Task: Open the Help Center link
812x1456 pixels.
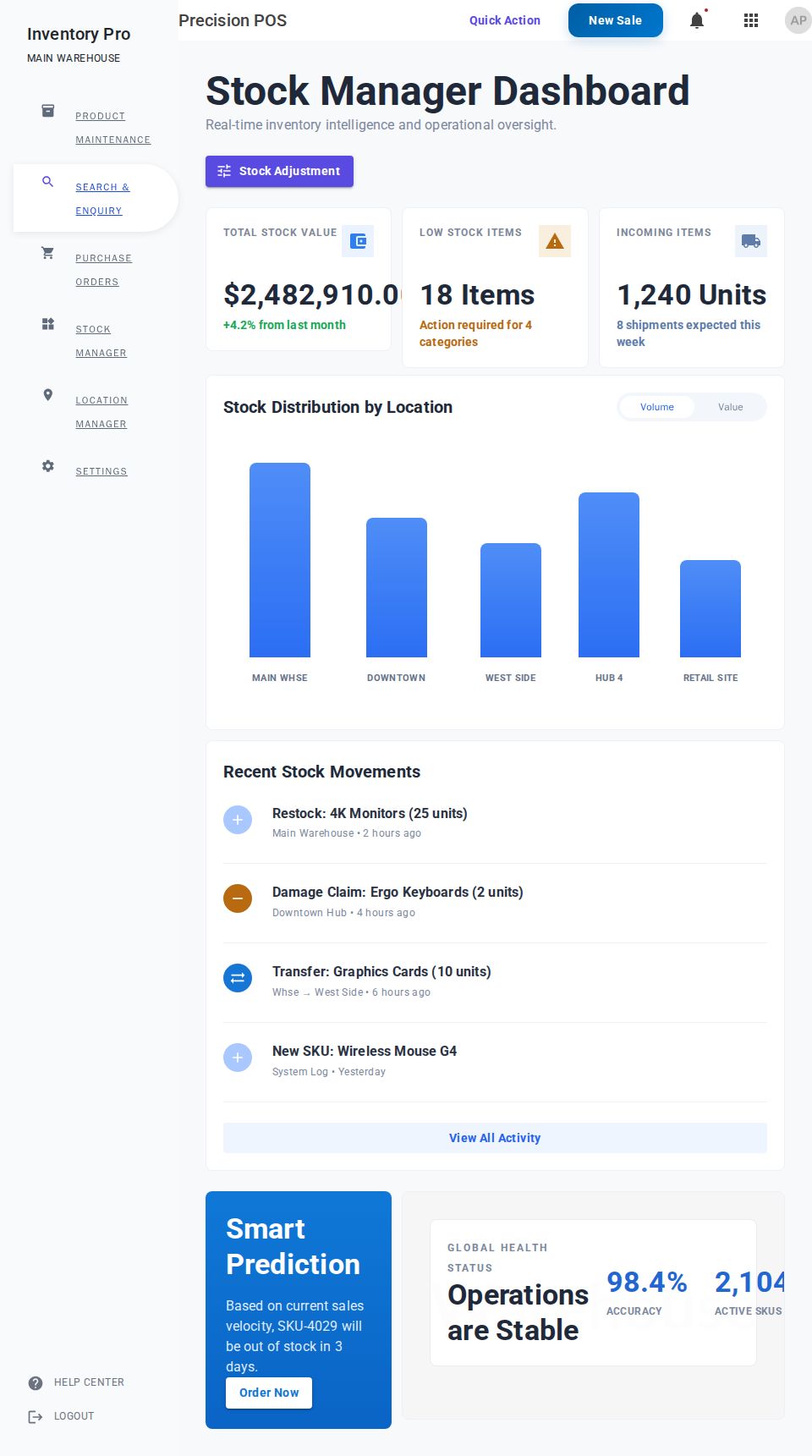Action: tap(89, 1382)
